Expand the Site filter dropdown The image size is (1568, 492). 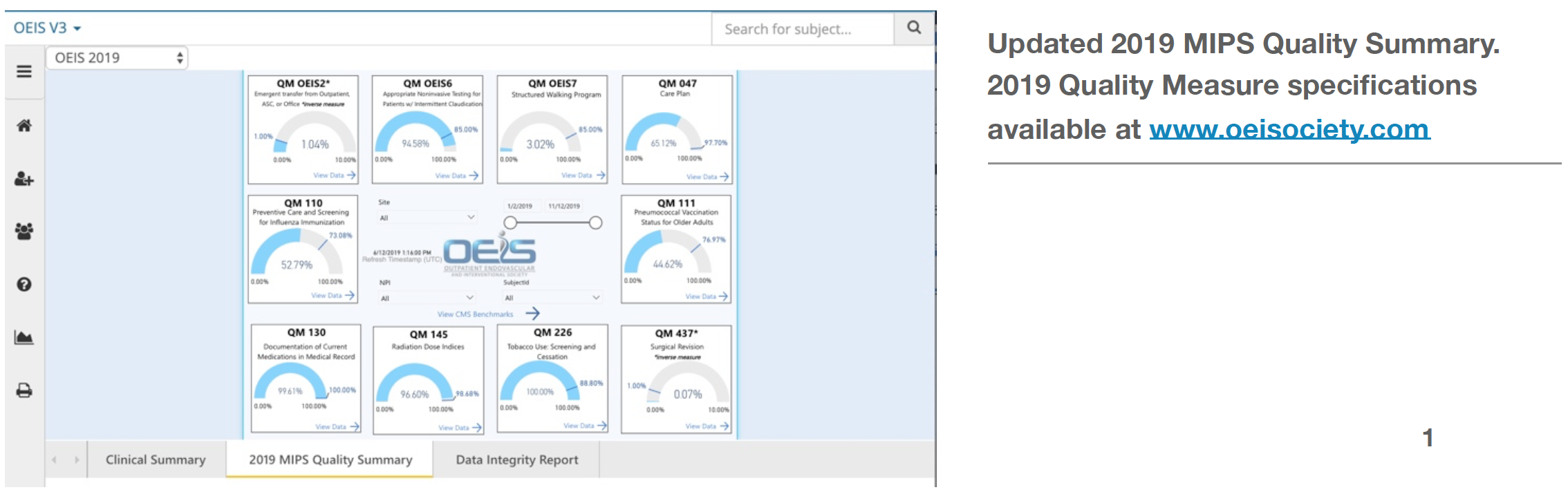point(427,217)
